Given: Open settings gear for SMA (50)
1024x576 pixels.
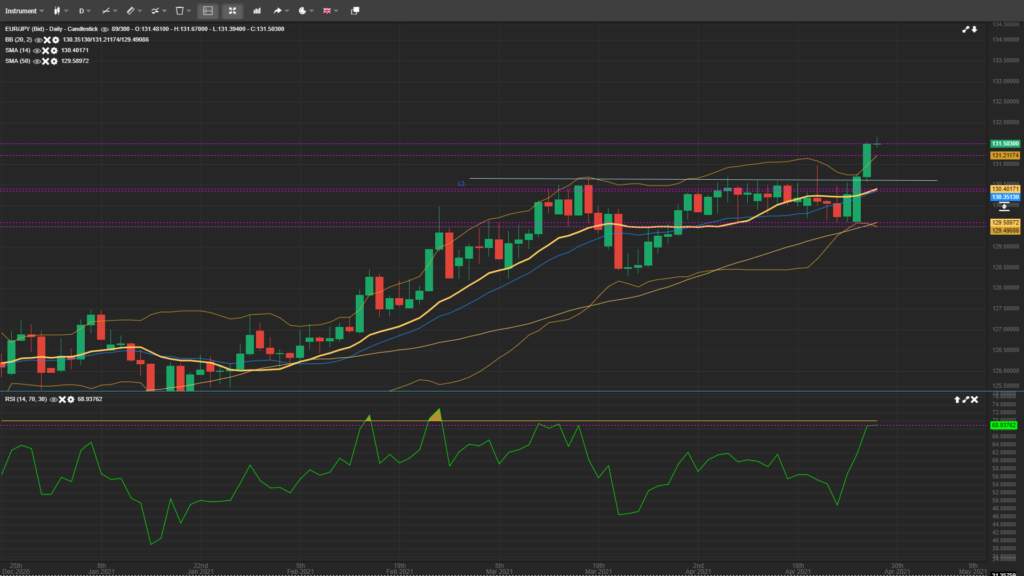Looking at the screenshot, I should point(54,61).
